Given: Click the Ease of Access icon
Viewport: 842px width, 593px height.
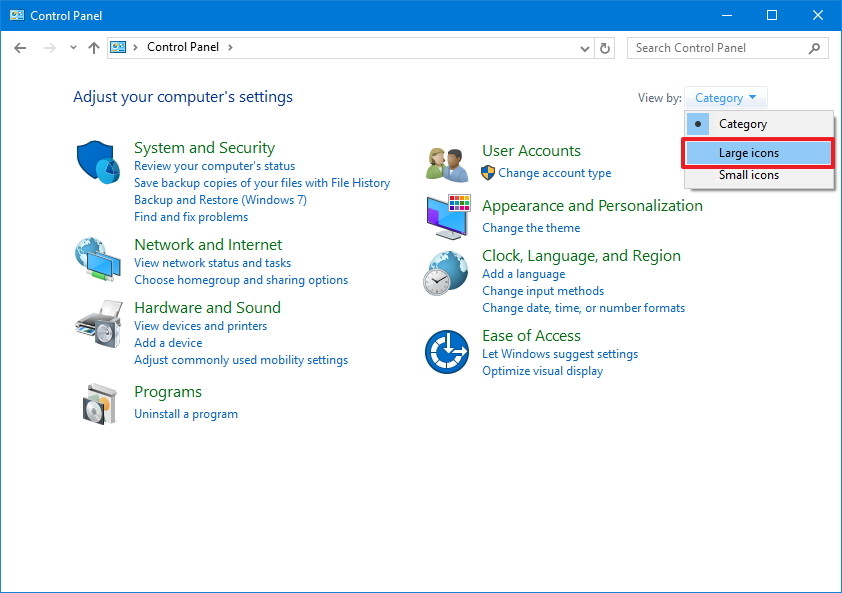Looking at the screenshot, I should pyautogui.click(x=445, y=351).
